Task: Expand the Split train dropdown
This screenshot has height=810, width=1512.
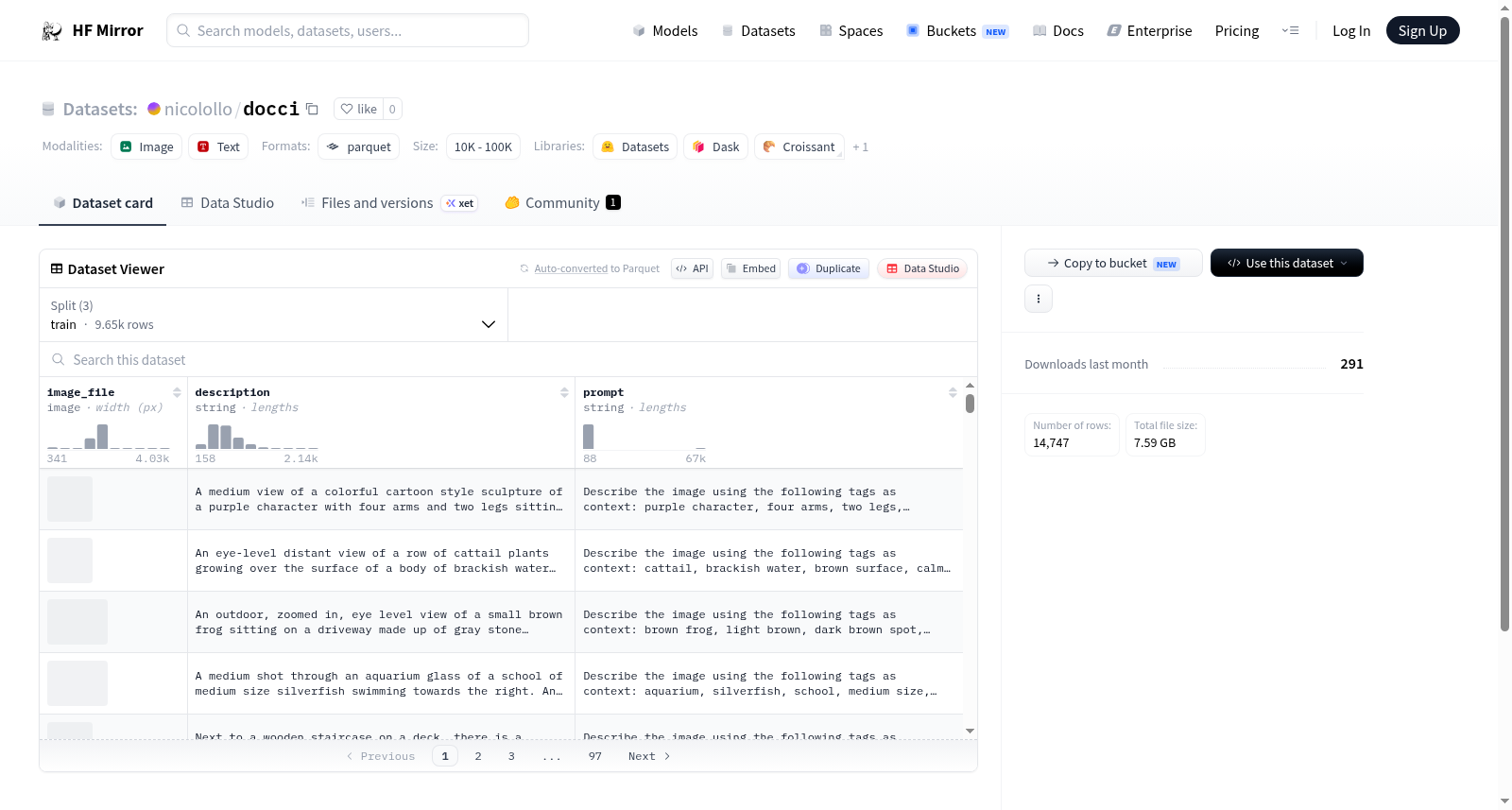Action: pyautogui.click(x=273, y=315)
